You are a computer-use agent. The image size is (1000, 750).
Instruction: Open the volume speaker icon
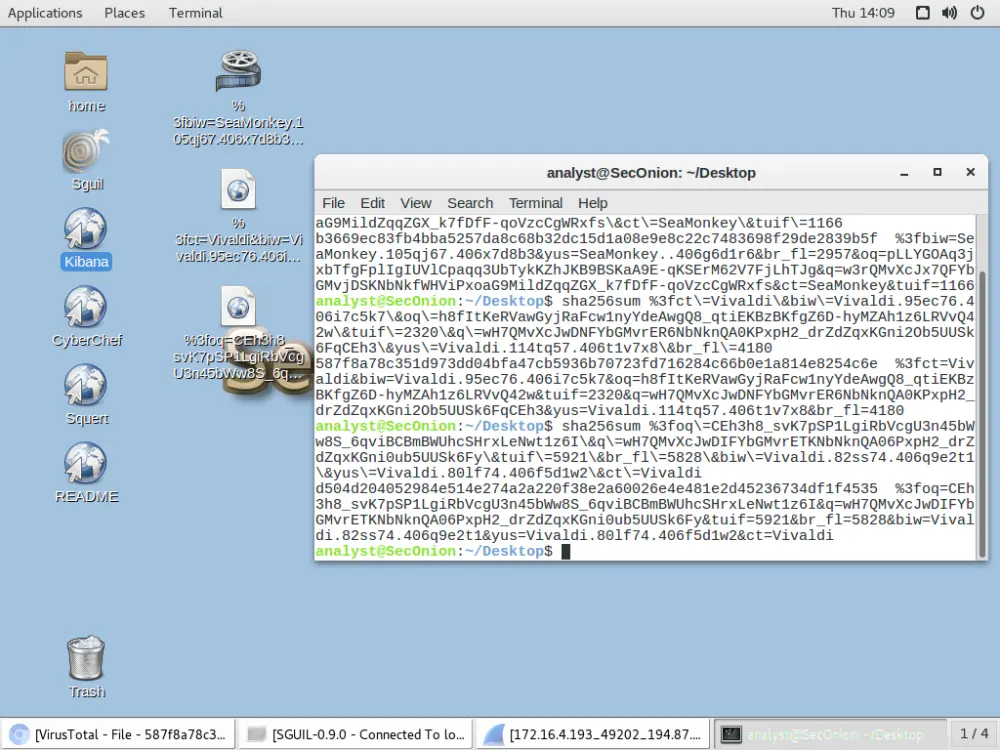click(950, 13)
